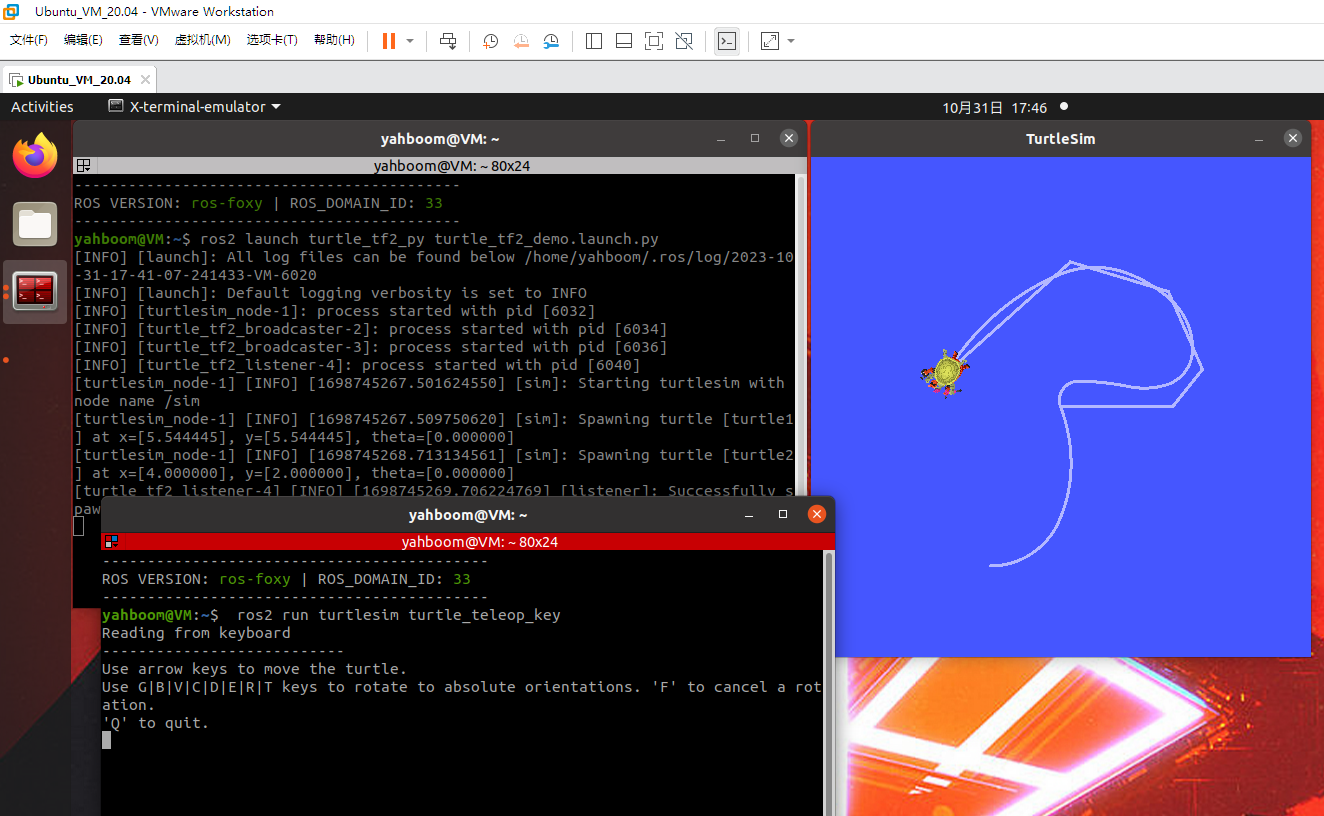Open the stretch mode dropdown arrow
1324x816 pixels.
point(791,41)
